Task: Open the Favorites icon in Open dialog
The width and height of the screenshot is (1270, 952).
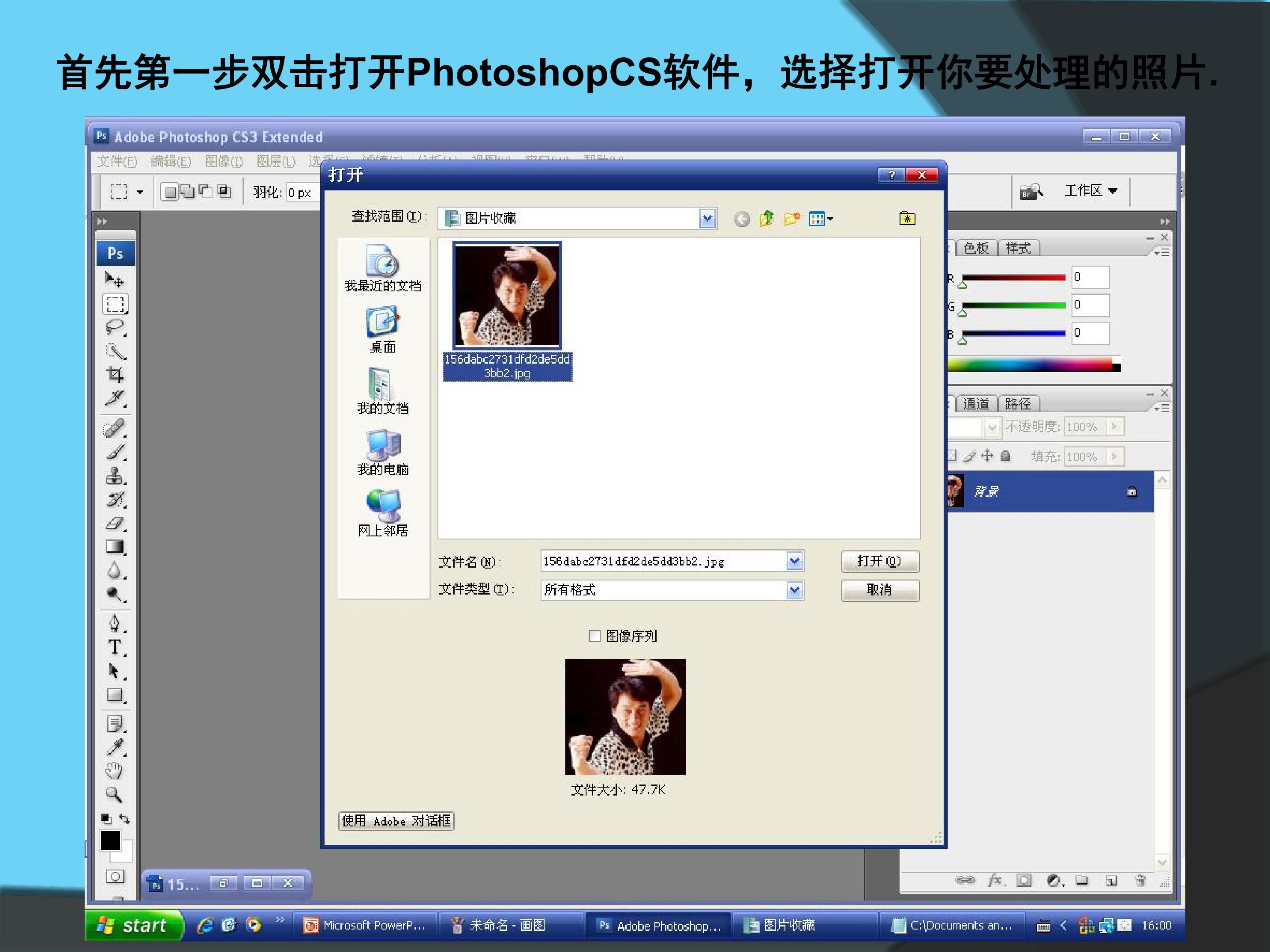Action: (x=907, y=219)
